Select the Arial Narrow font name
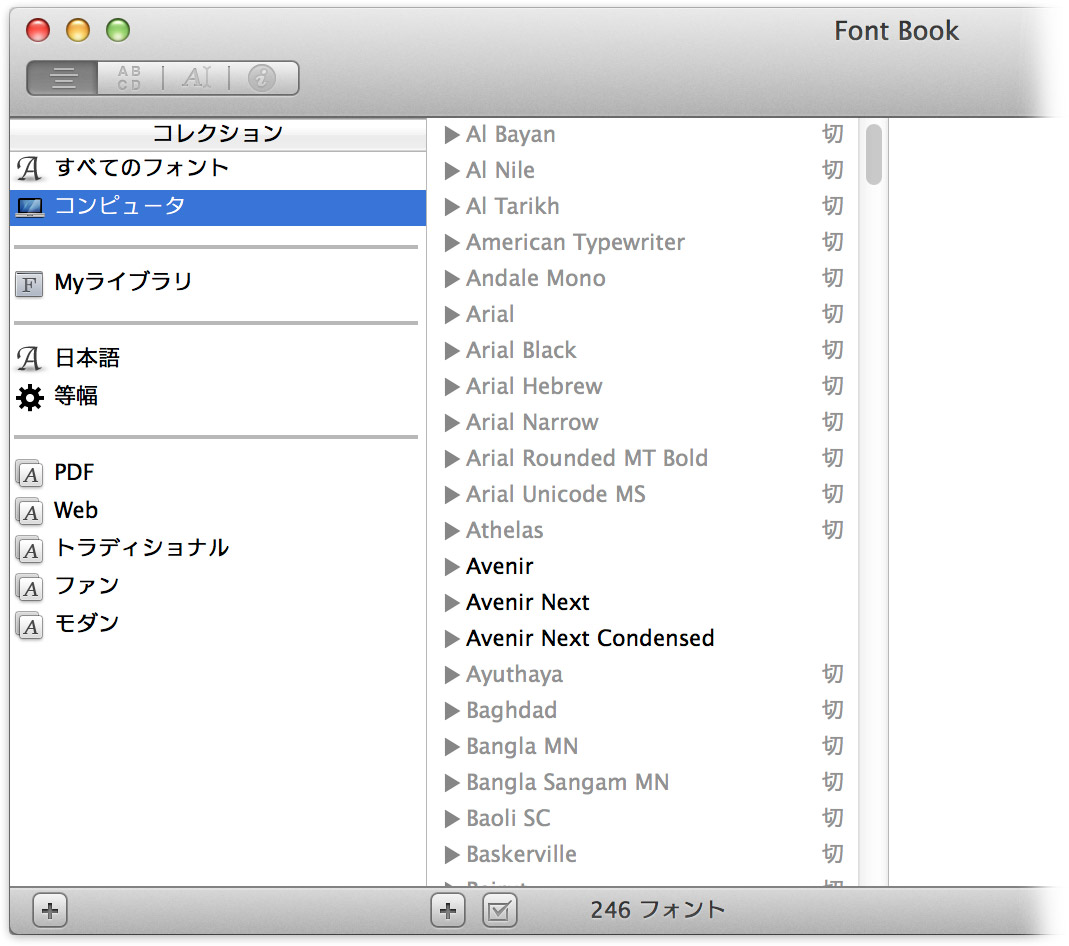The width and height of the screenshot is (1069, 946). coord(532,423)
